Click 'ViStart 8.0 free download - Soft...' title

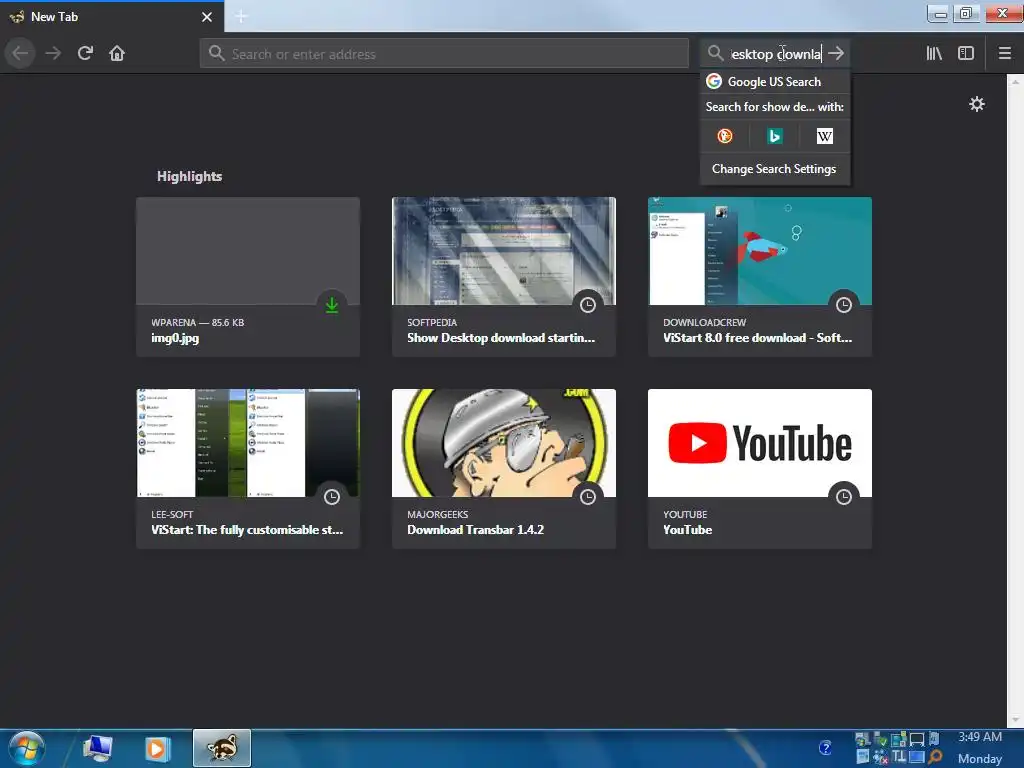758,338
